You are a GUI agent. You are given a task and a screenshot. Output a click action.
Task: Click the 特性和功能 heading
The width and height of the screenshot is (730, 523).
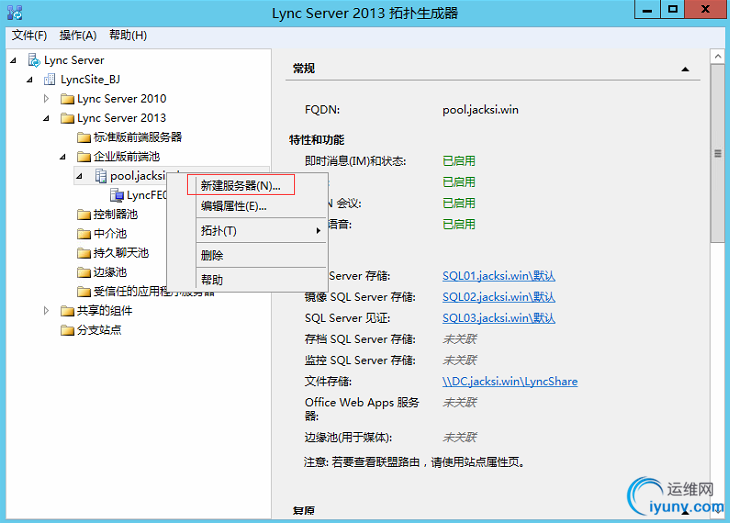point(317,140)
